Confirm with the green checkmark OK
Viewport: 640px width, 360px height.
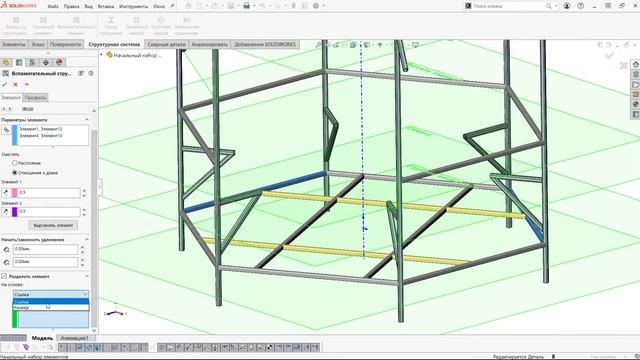click(x=4, y=84)
